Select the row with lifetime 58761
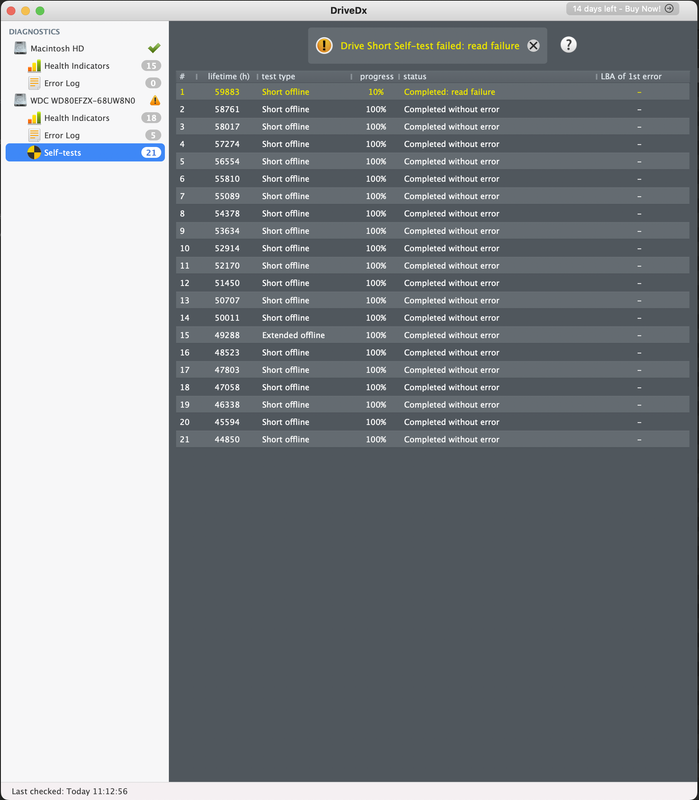 click(x=433, y=109)
